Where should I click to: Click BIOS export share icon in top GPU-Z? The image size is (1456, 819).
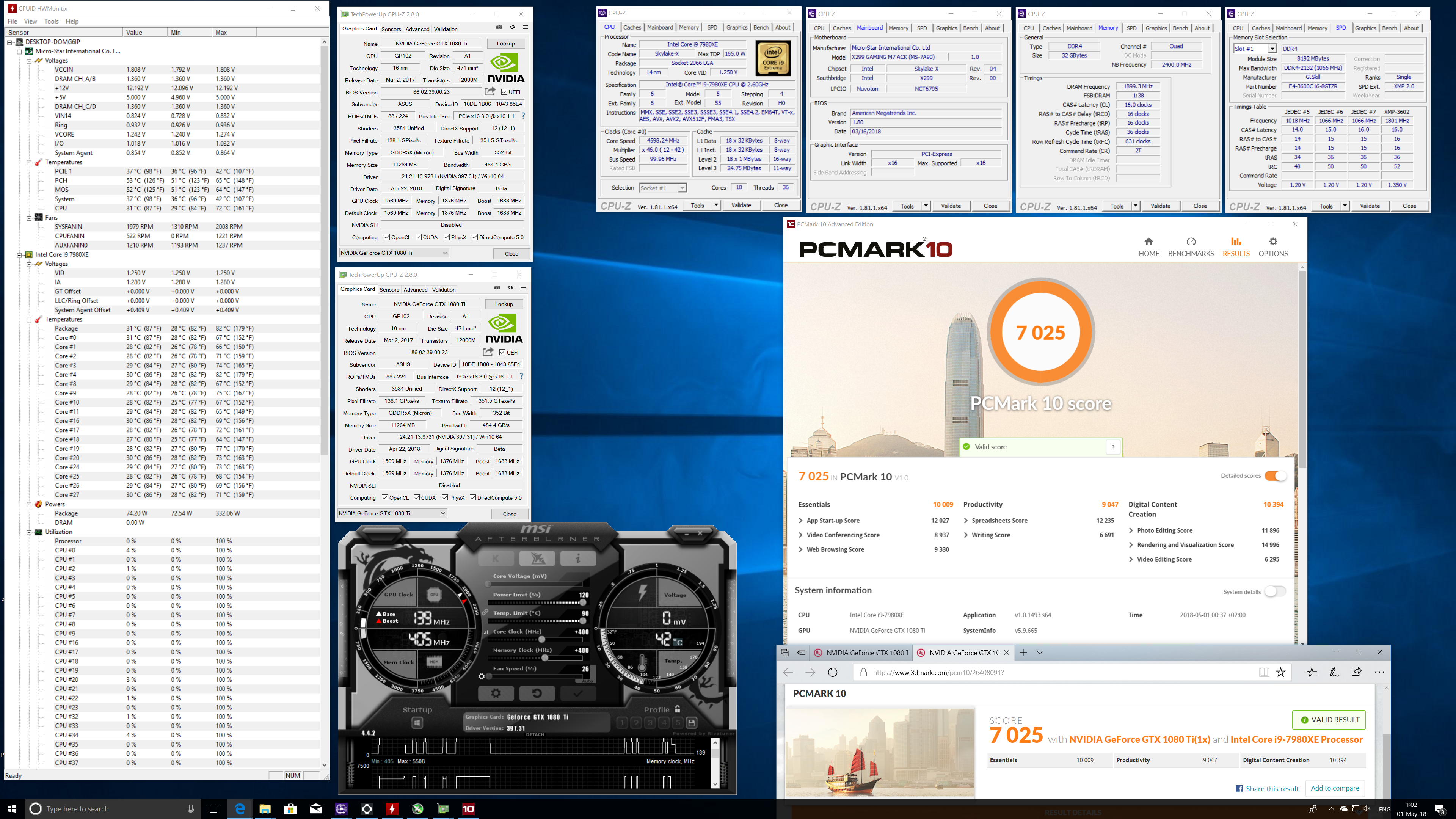click(x=490, y=91)
